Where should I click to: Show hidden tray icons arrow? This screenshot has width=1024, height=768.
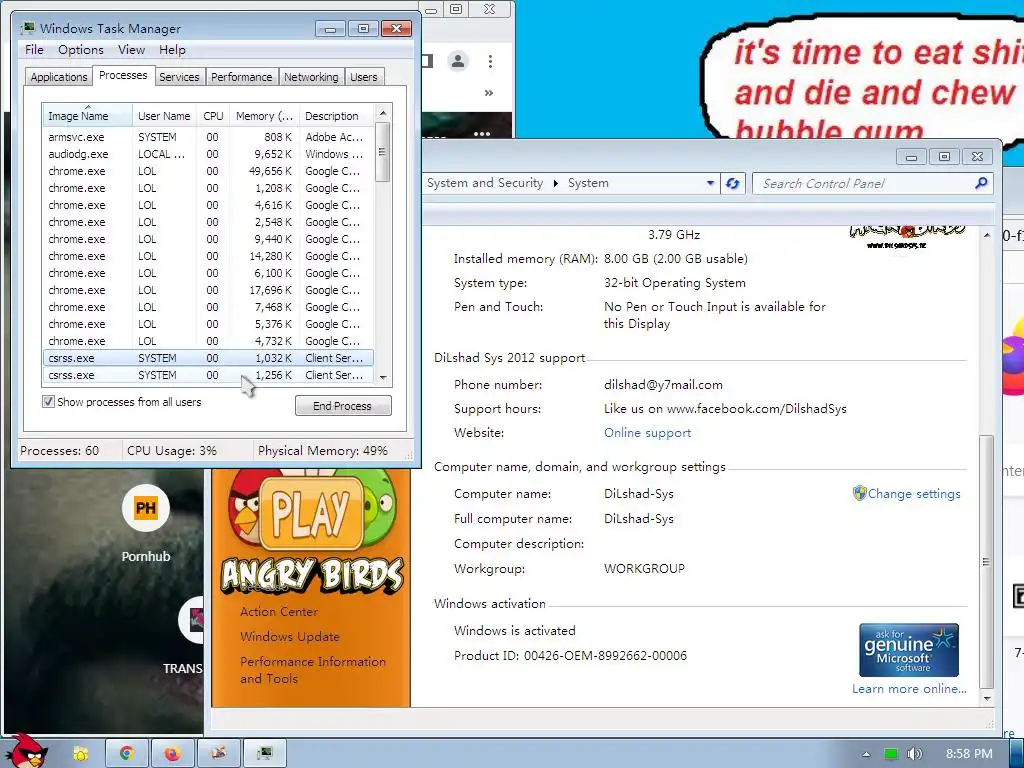(866, 754)
